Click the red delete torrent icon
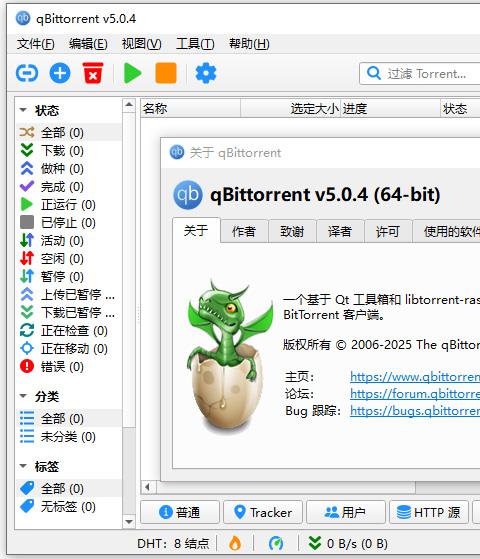 point(93,73)
